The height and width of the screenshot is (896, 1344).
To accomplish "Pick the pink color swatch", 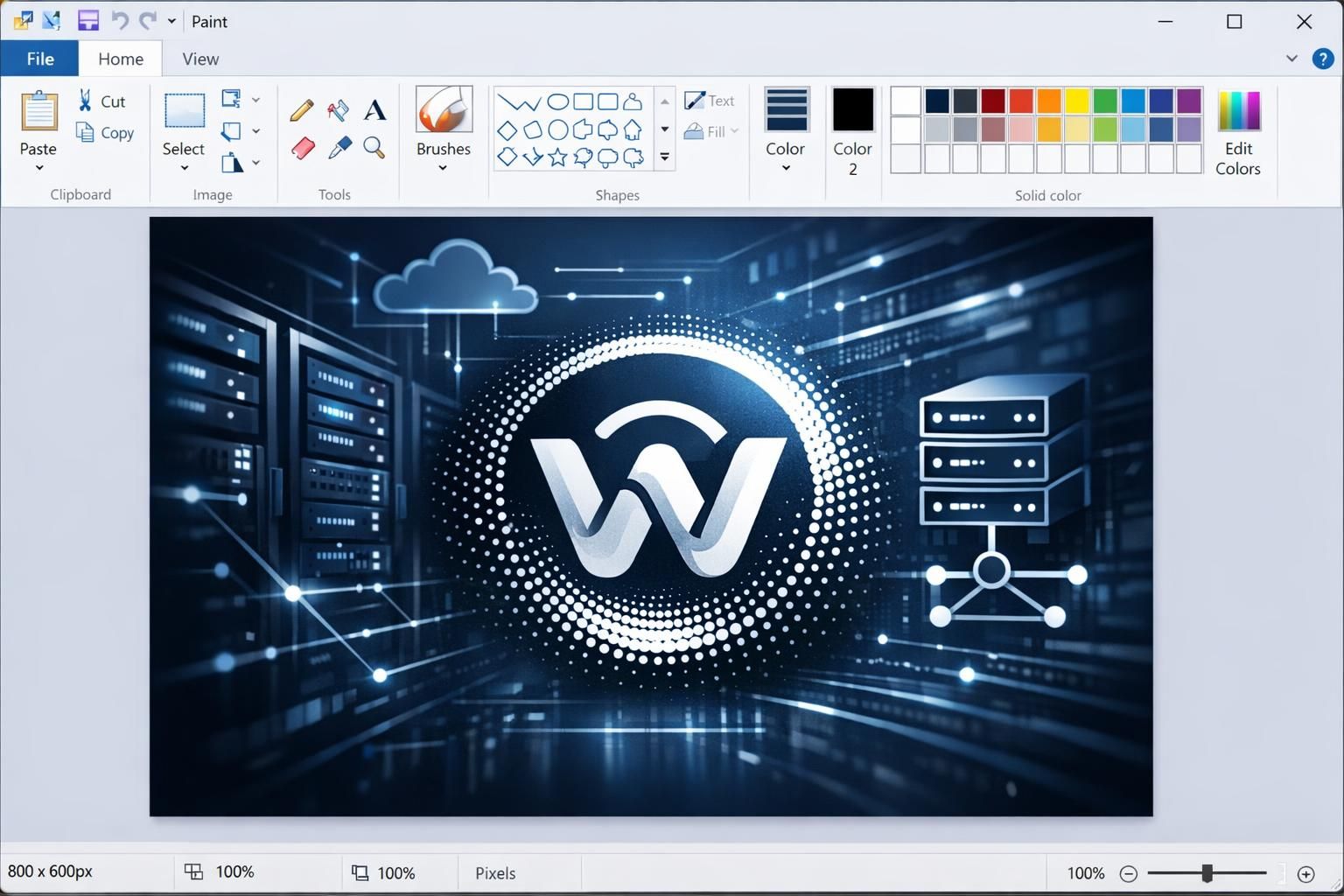I will [x=1021, y=129].
